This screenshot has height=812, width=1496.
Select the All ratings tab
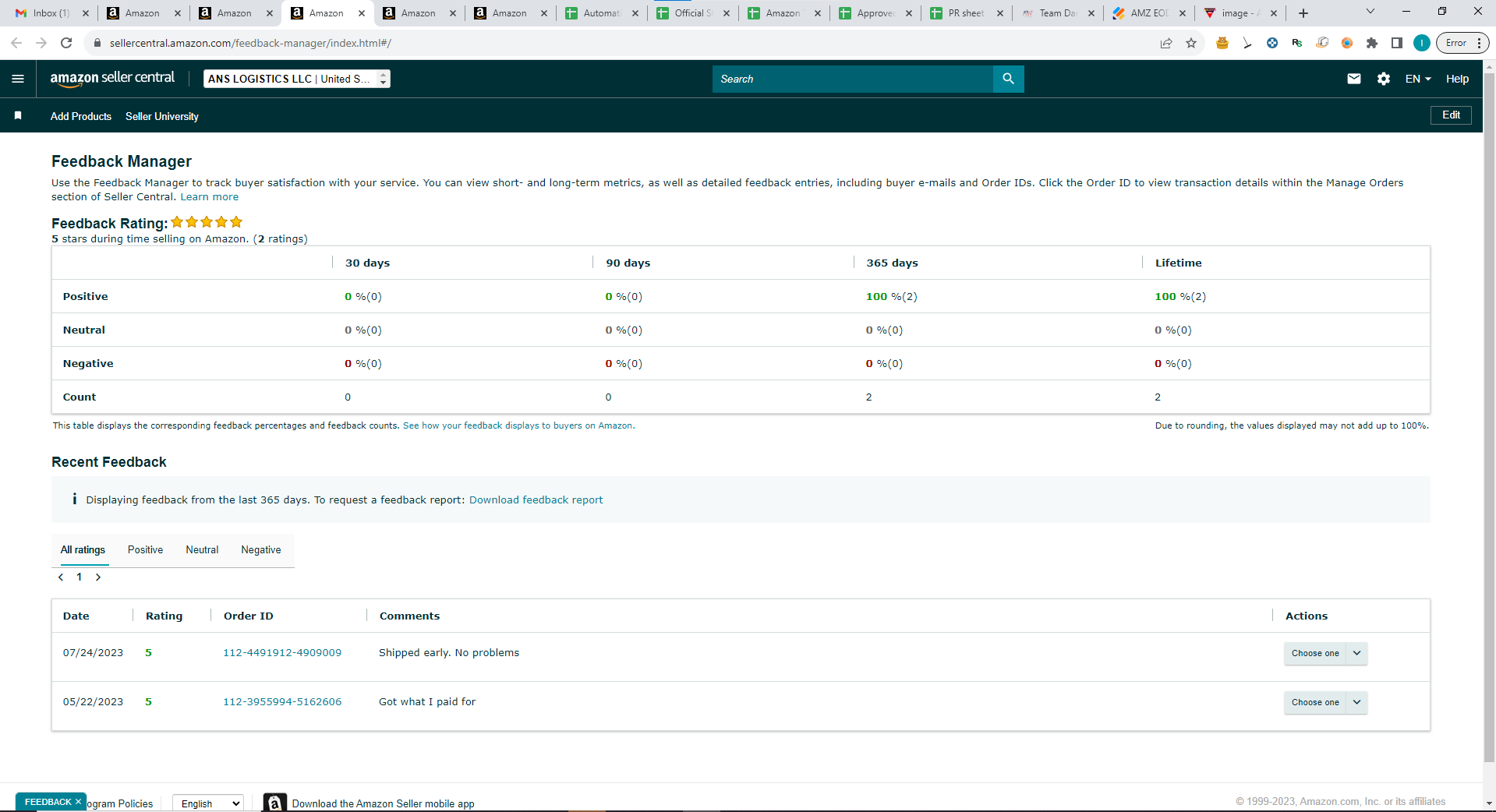pyautogui.click(x=83, y=549)
